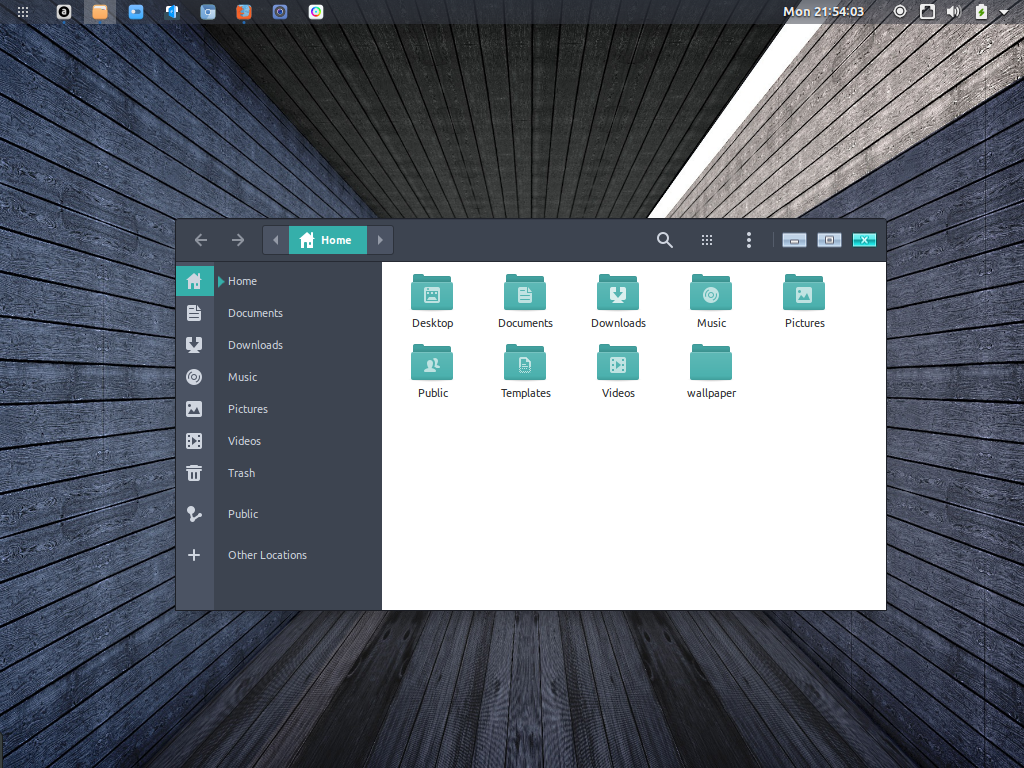The width and height of the screenshot is (1024, 768).
Task: Open the system menu dropdown arrow
Action: click(1004, 12)
